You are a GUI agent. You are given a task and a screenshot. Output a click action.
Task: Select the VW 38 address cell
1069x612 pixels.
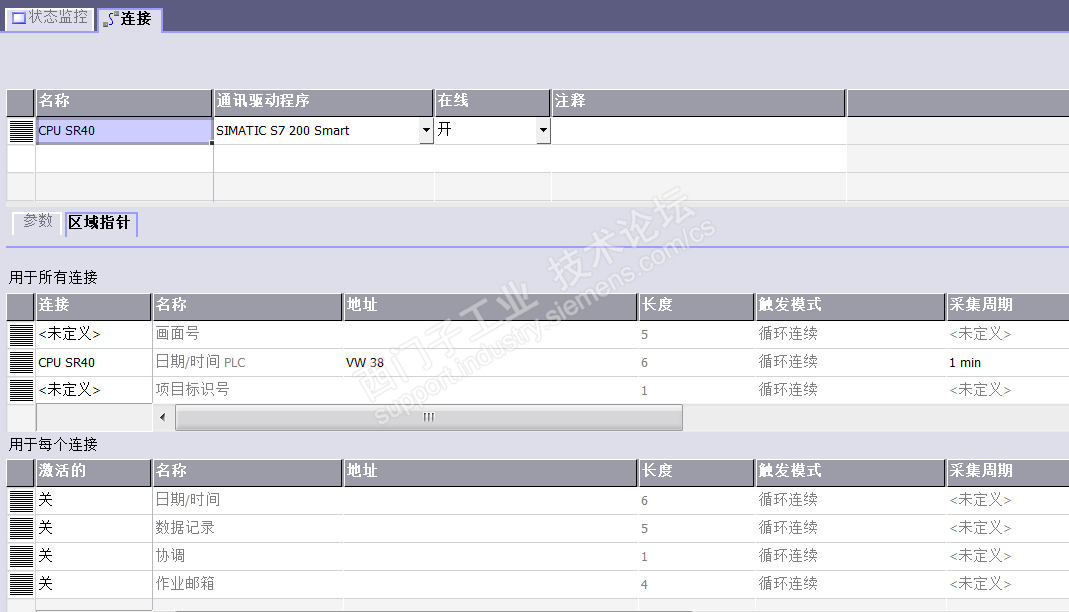point(490,362)
